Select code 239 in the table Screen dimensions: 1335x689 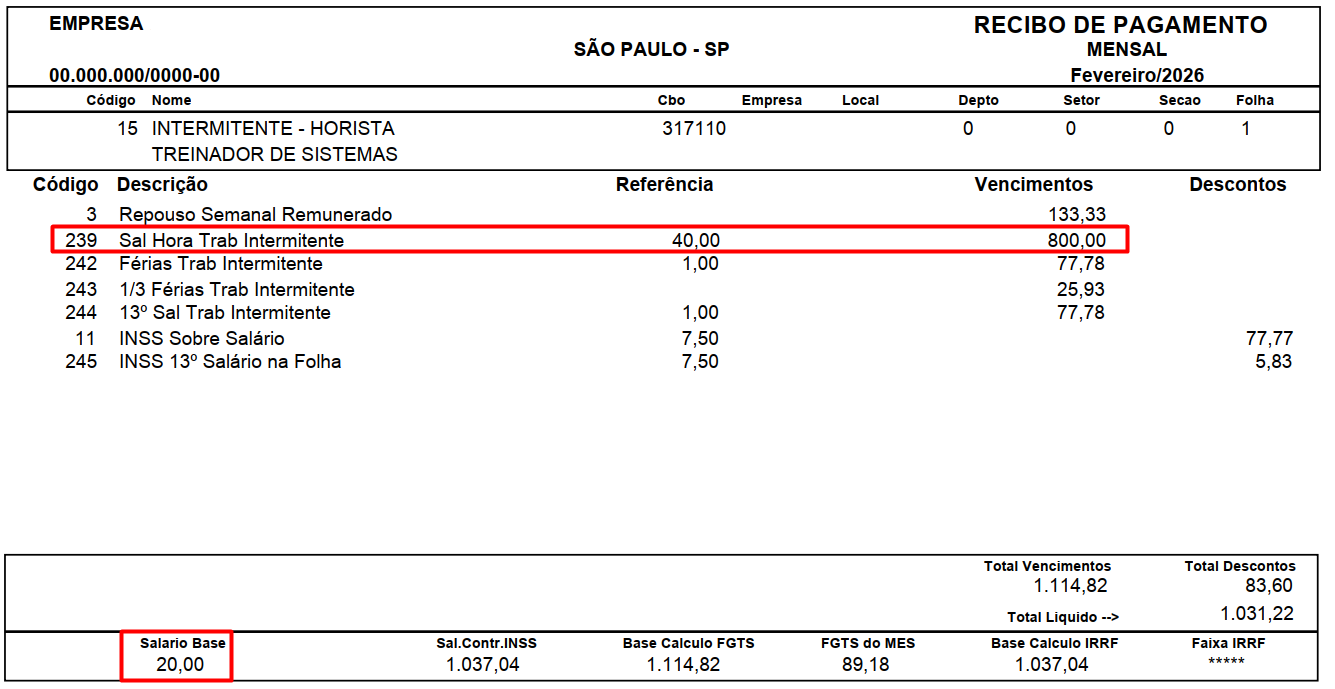point(81,241)
